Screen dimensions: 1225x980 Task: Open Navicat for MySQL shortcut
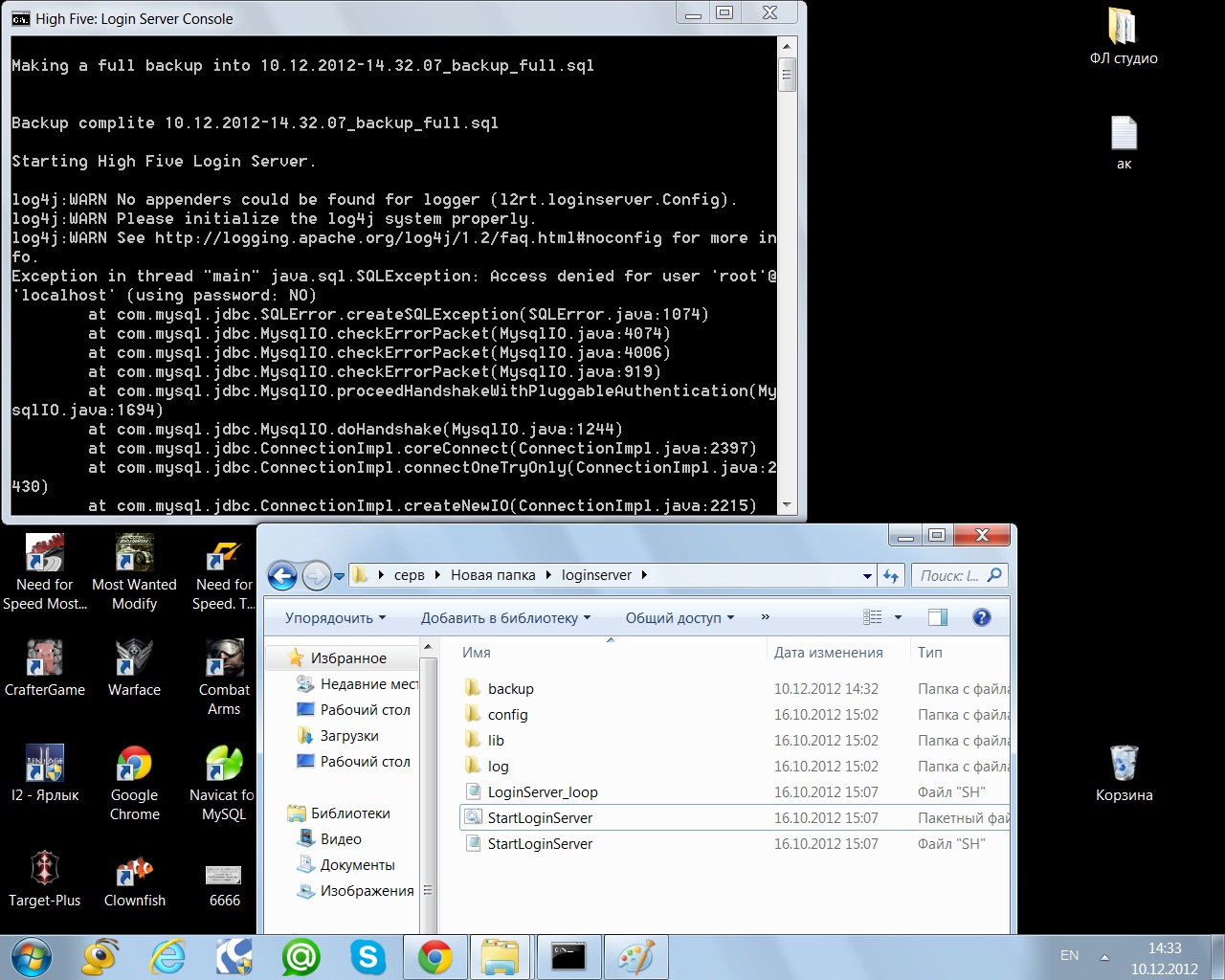tap(224, 782)
